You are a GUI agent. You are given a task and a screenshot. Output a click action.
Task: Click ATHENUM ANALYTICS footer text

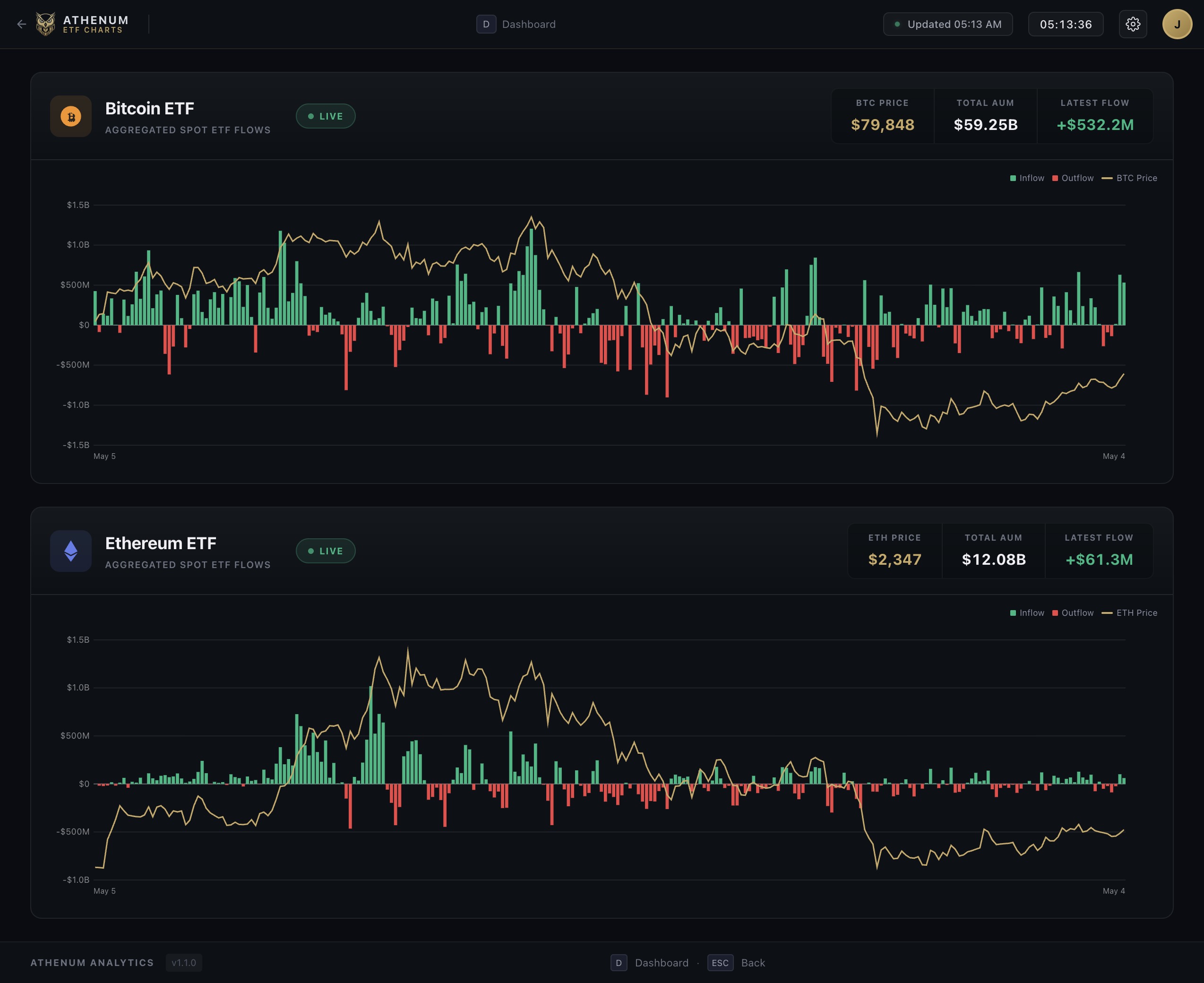tap(92, 963)
